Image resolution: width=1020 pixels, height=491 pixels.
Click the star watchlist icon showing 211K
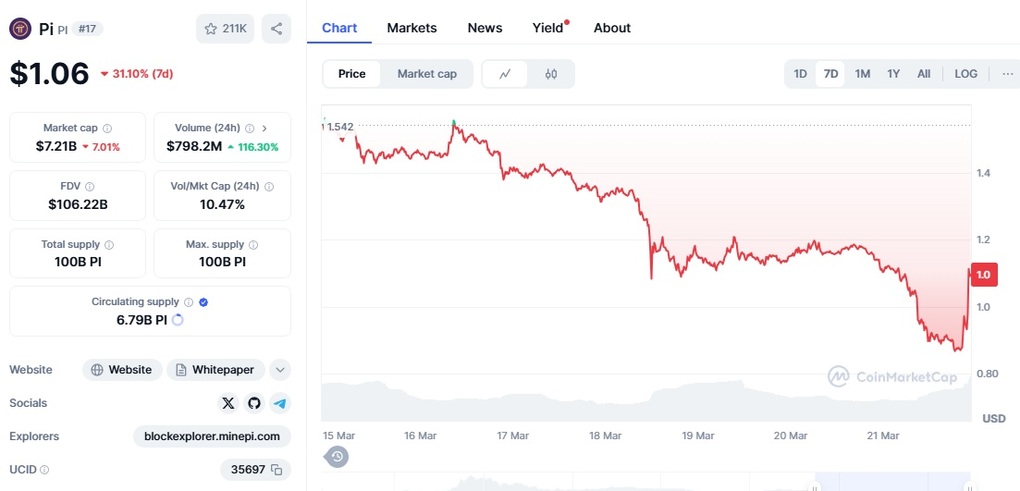[225, 29]
